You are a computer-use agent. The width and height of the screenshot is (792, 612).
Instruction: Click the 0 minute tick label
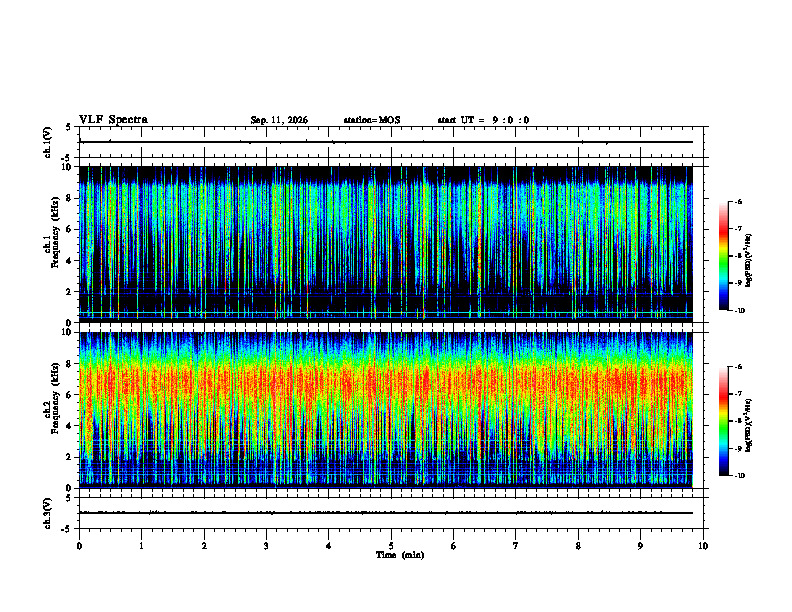[x=79, y=546]
